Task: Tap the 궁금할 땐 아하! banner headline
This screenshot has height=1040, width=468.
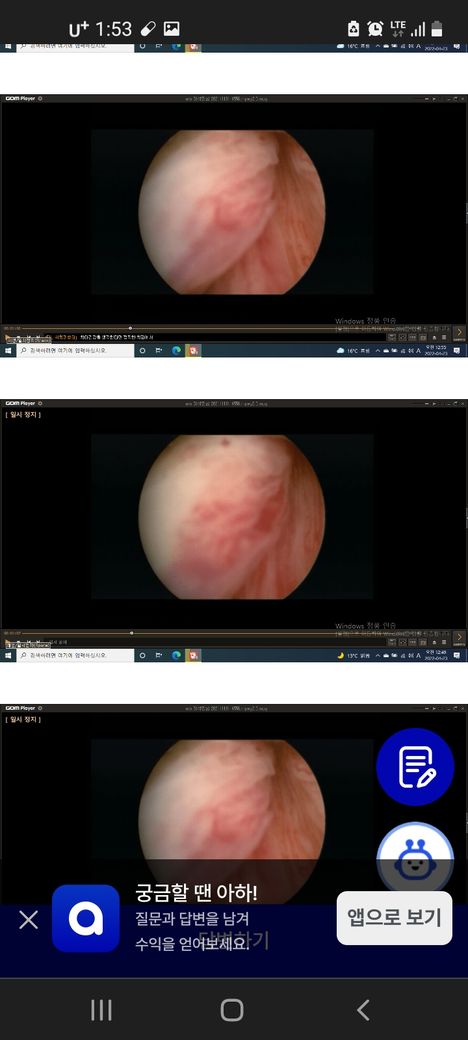Action: [x=196, y=893]
